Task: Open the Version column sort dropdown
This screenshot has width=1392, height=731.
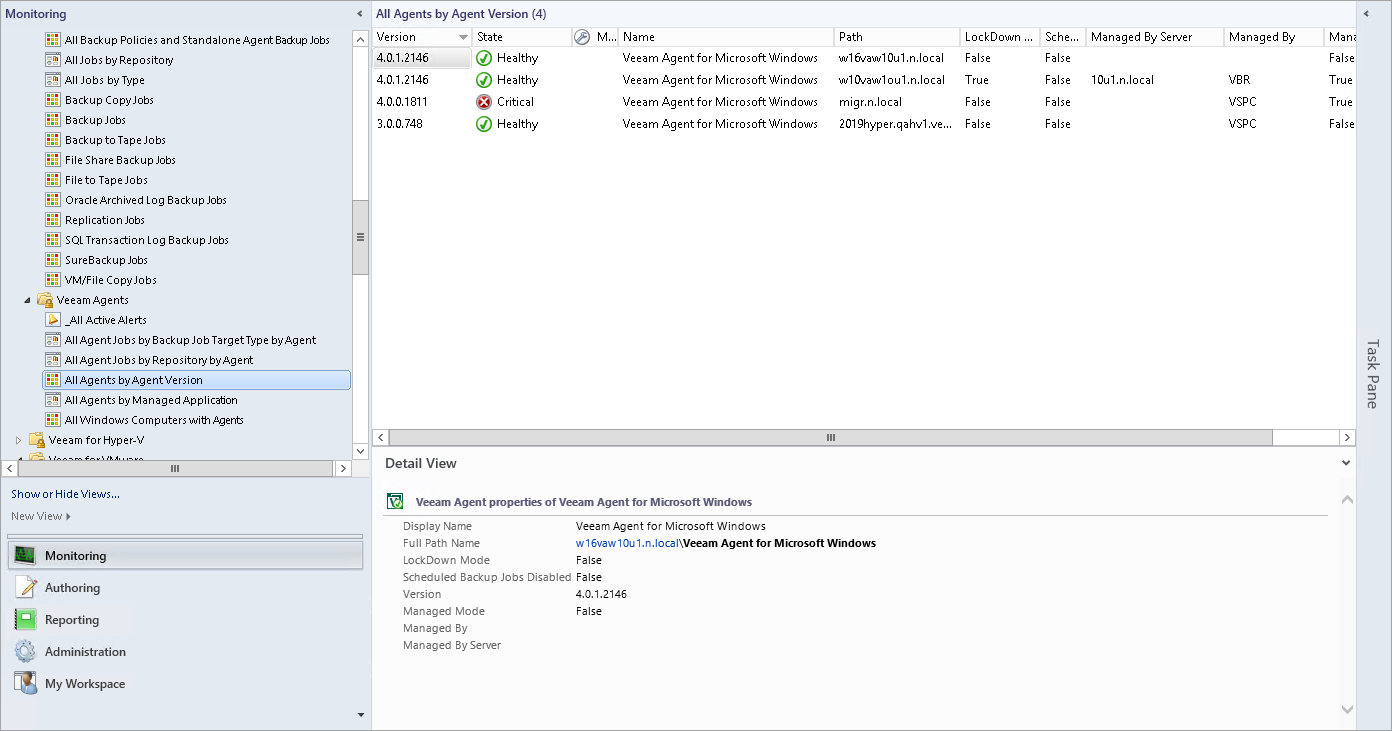Action: click(463, 37)
